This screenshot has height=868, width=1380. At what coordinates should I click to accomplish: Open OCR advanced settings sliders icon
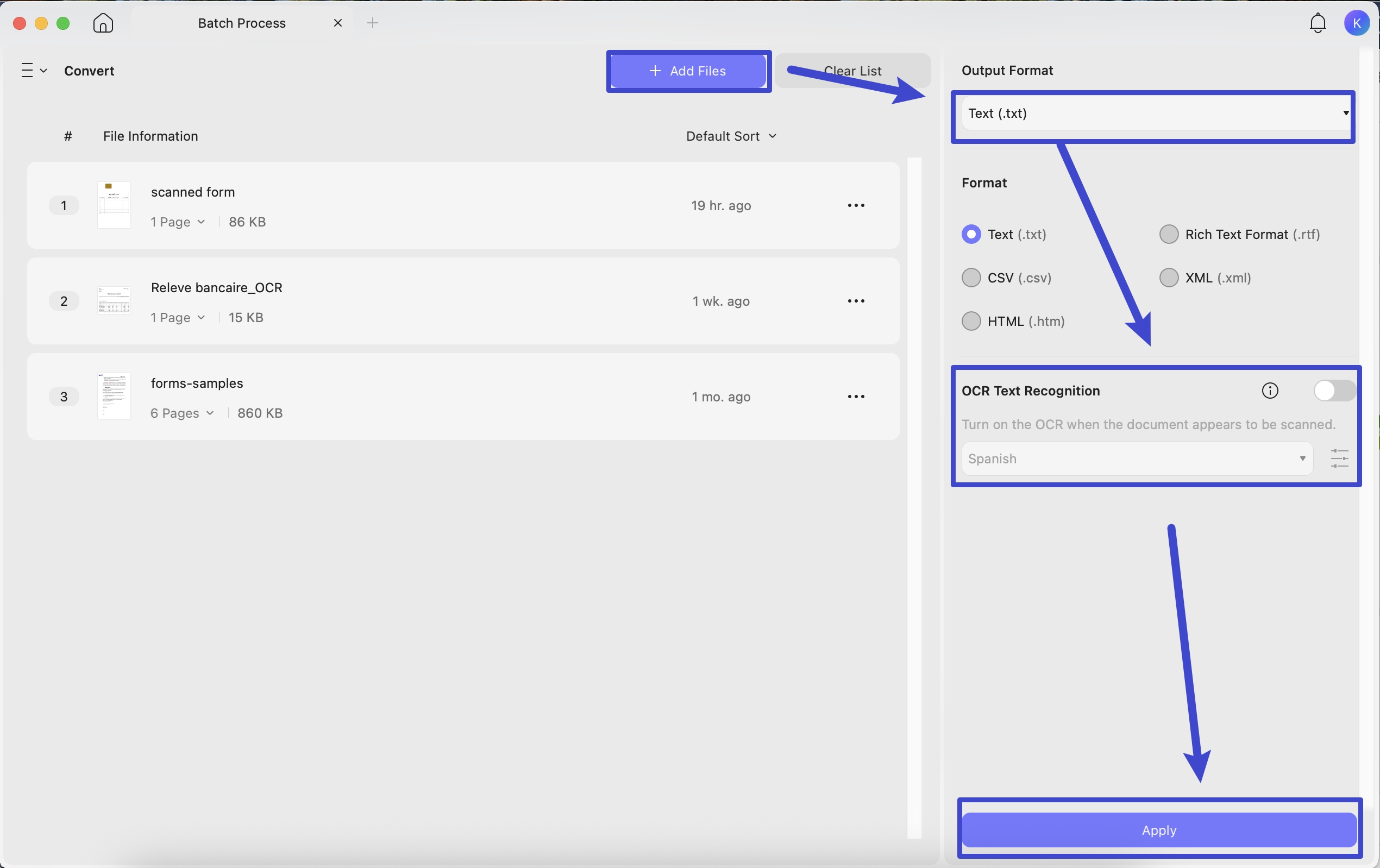coord(1339,458)
